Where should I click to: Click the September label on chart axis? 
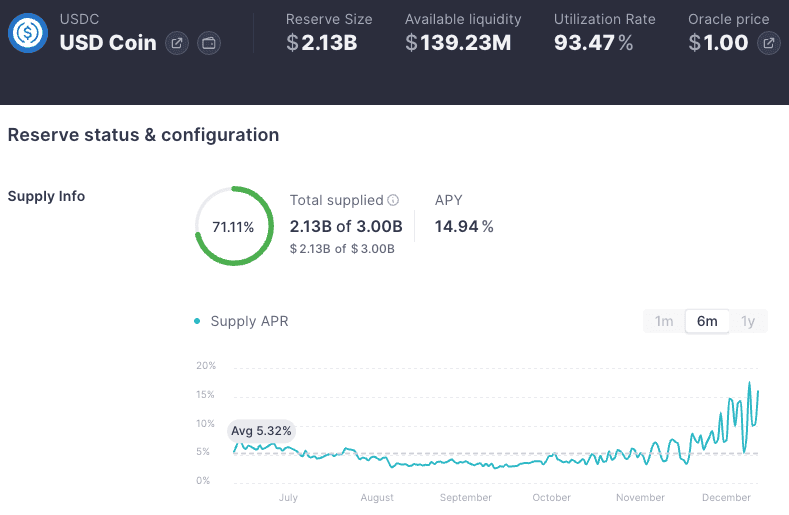pos(465,497)
